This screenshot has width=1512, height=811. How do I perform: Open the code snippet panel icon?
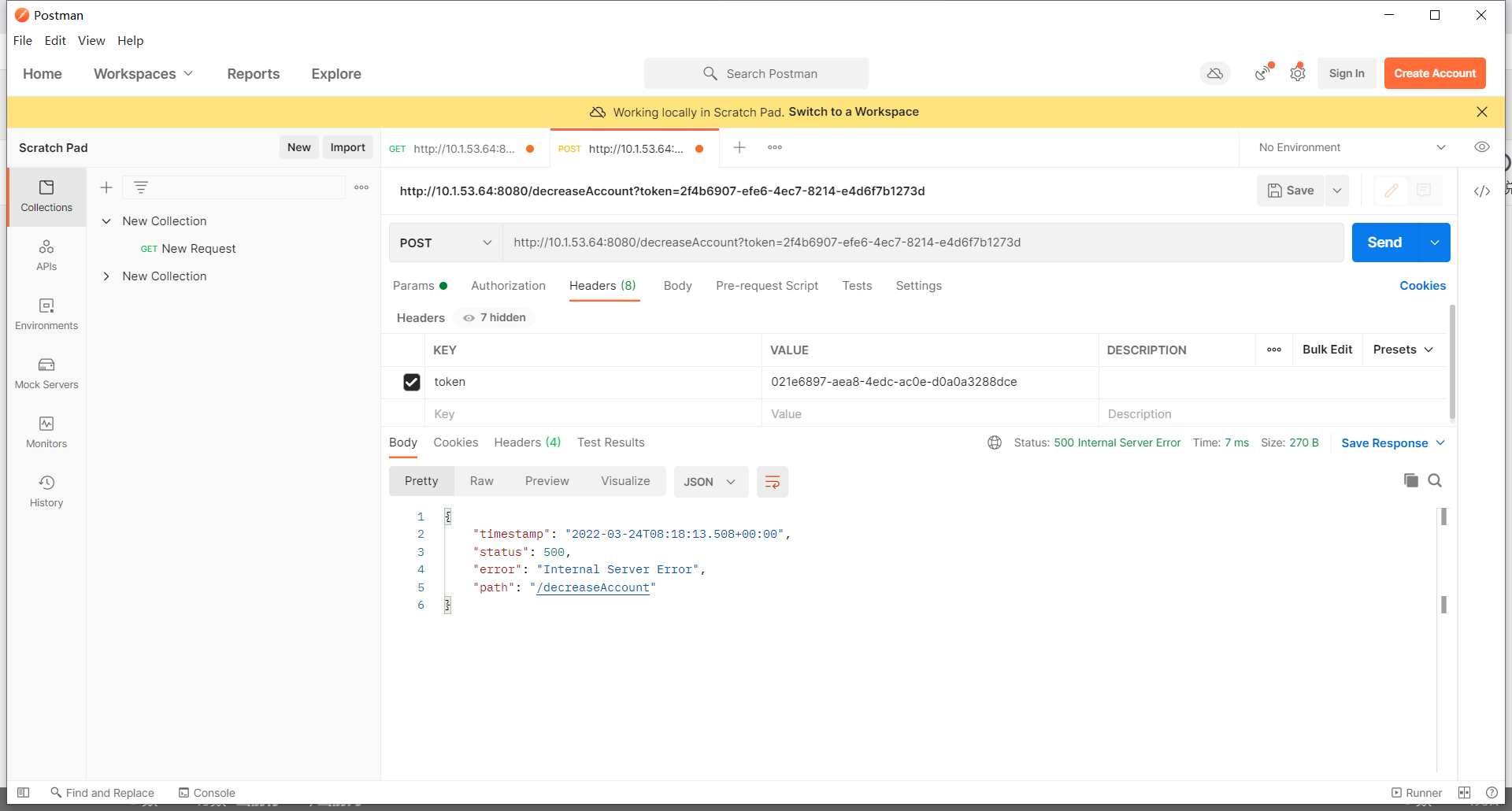[1482, 191]
